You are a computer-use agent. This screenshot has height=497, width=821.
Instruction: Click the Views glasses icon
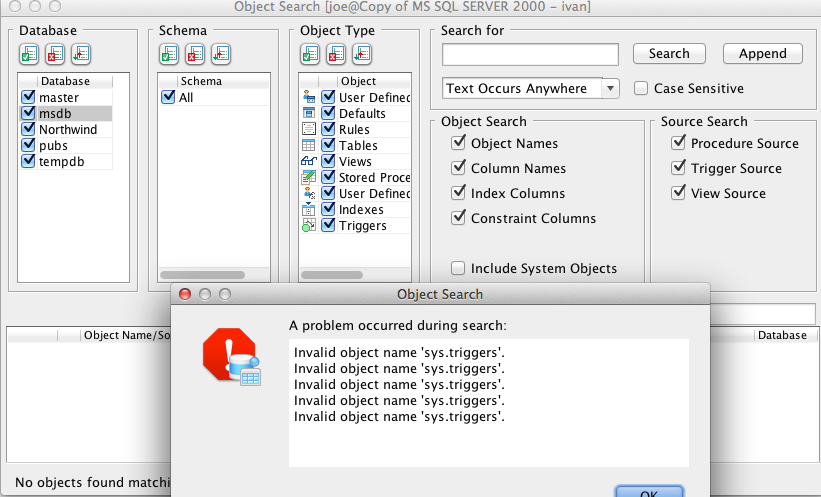coord(309,162)
